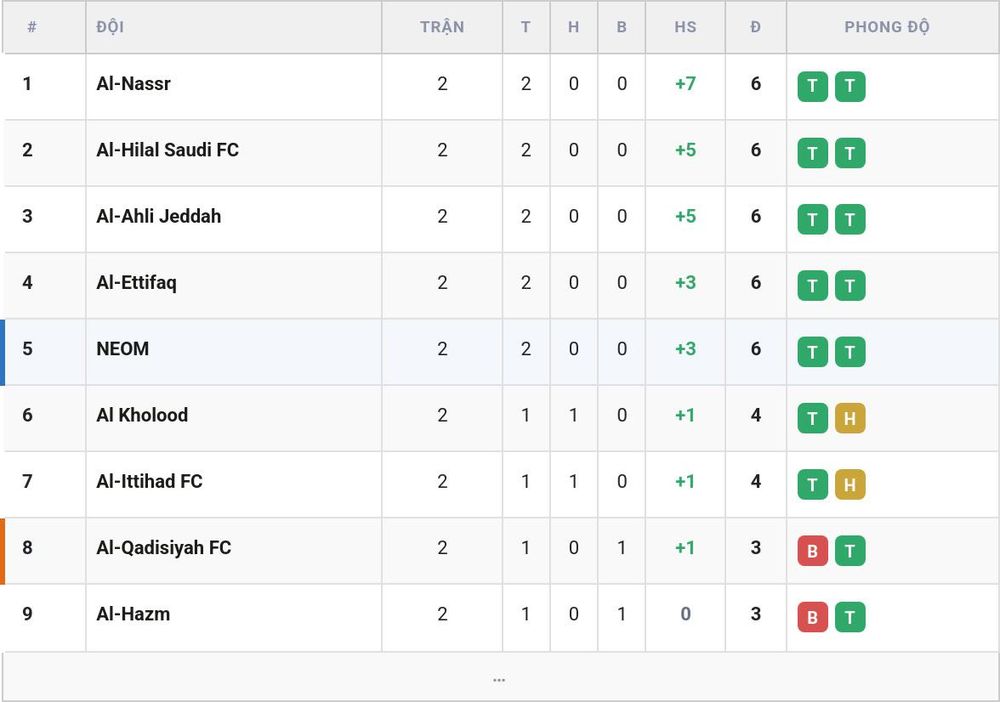Click the Đ points column header
This screenshot has width=1000, height=702.
pyautogui.click(x=756, y=27)
